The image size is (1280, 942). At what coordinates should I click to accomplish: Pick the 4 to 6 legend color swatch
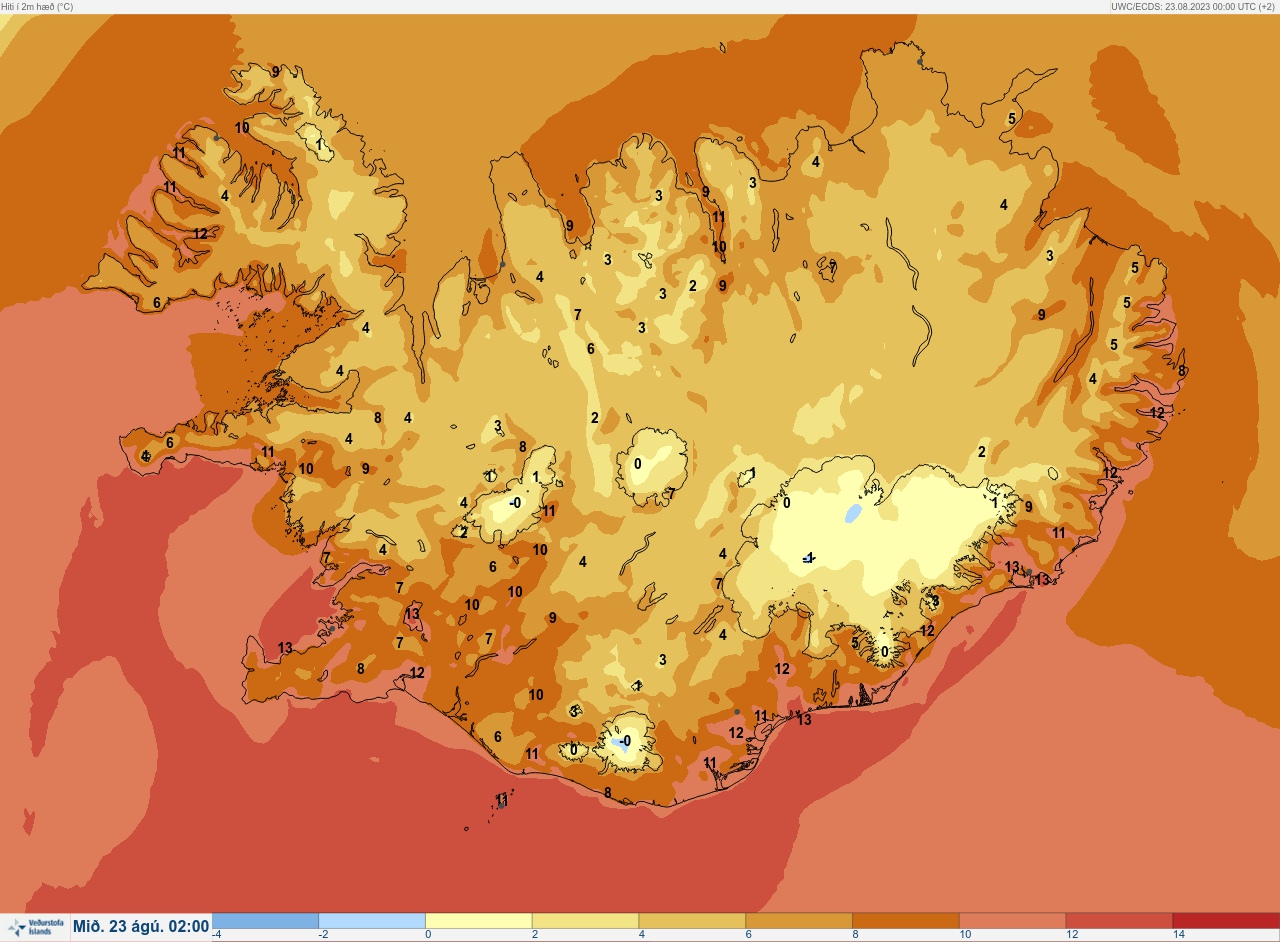point(692,921)
